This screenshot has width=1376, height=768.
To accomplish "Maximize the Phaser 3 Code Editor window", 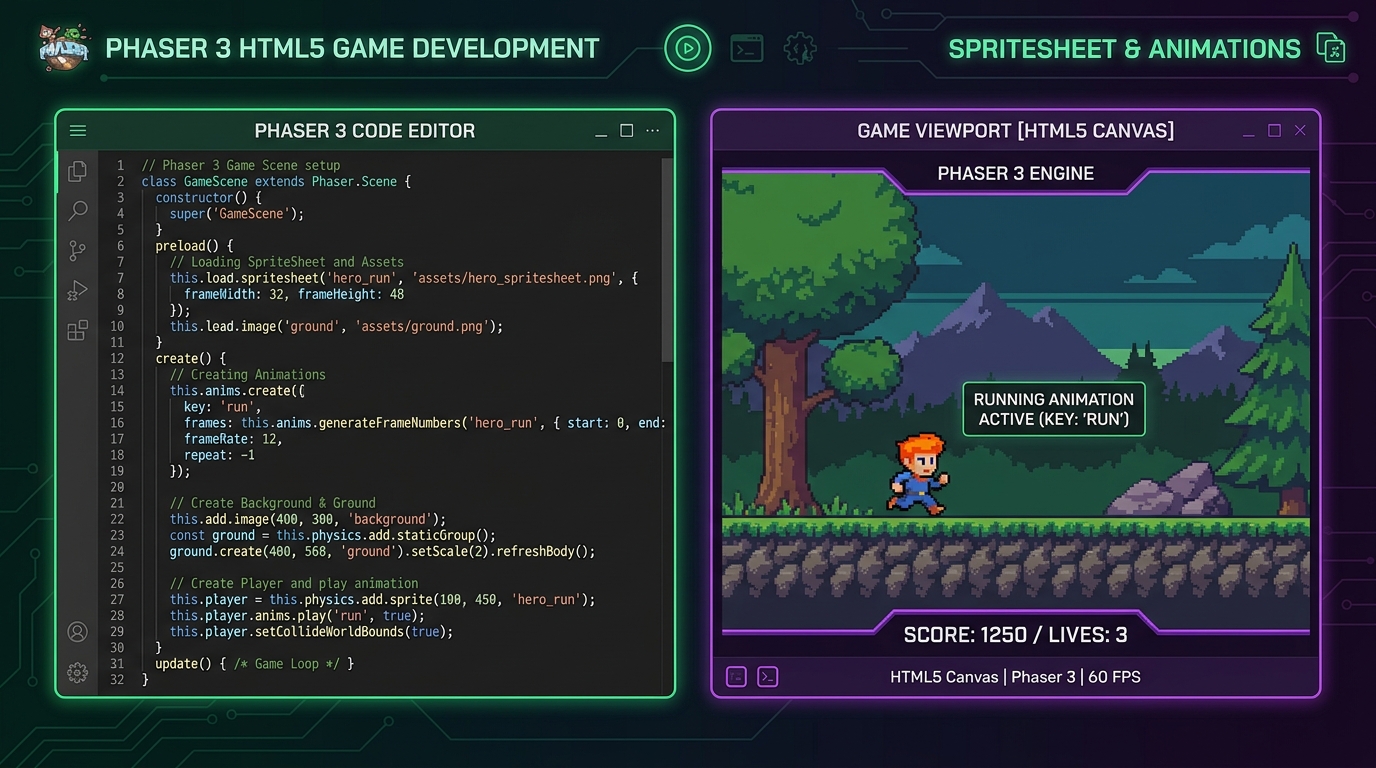I will [x=627, y=131].
